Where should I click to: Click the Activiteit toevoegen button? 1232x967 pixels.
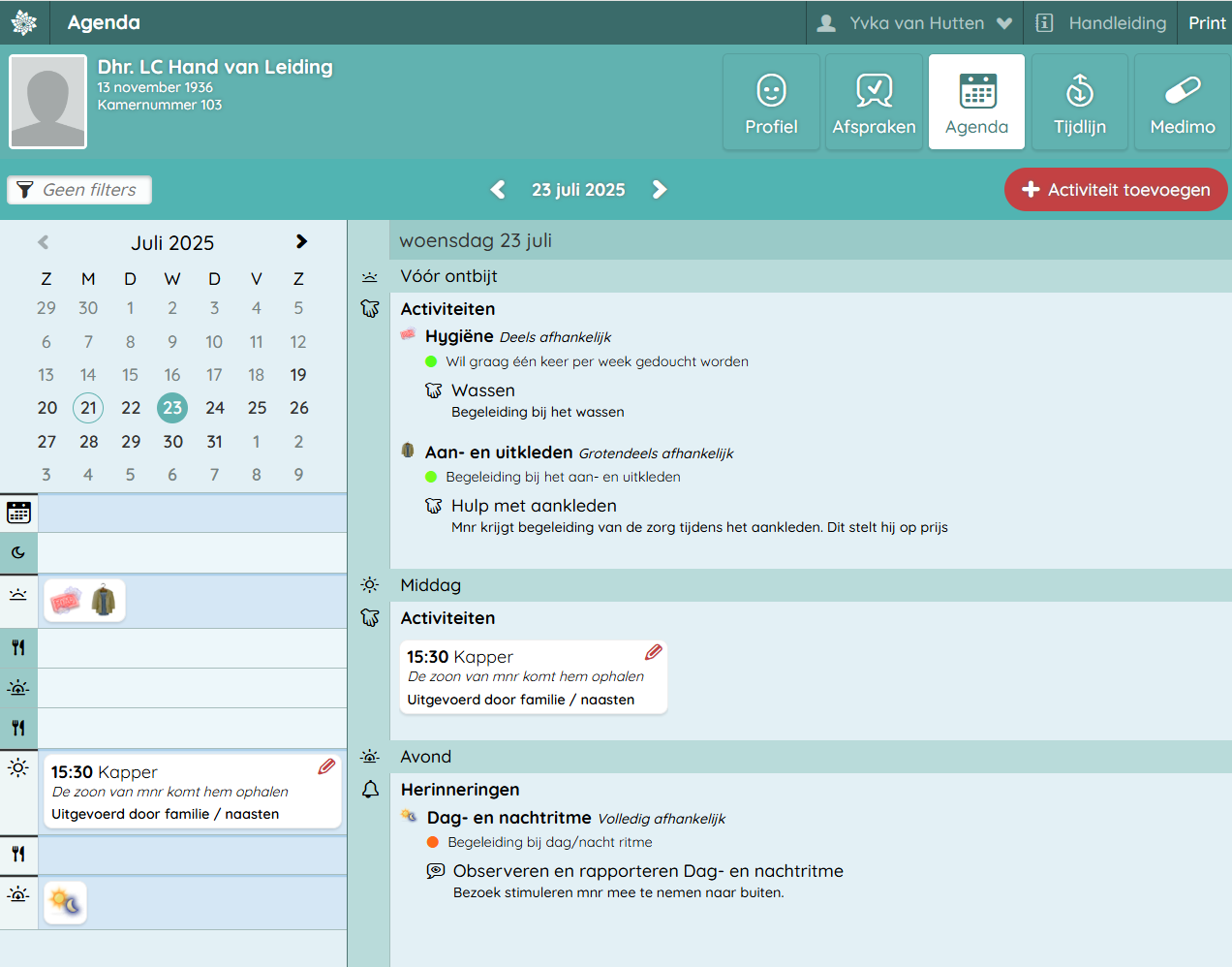click(1116, 190)
